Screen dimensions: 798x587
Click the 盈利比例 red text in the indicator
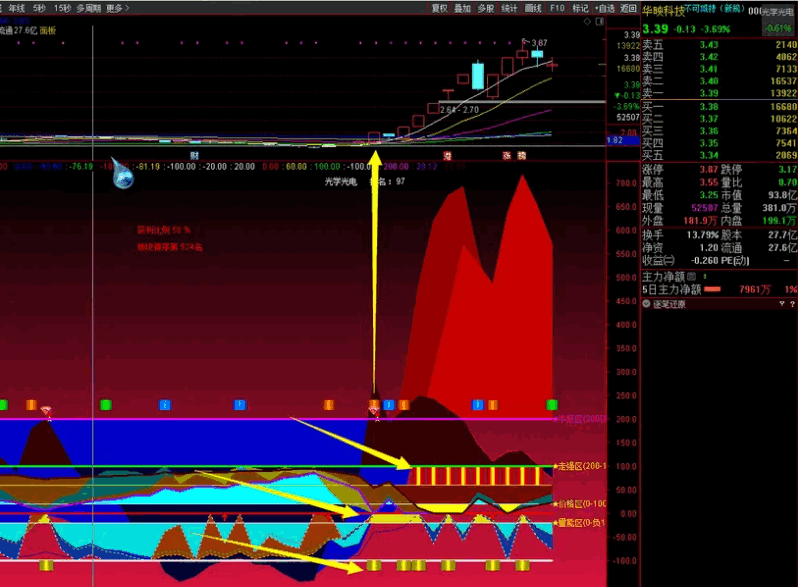(x=163, y=230)
